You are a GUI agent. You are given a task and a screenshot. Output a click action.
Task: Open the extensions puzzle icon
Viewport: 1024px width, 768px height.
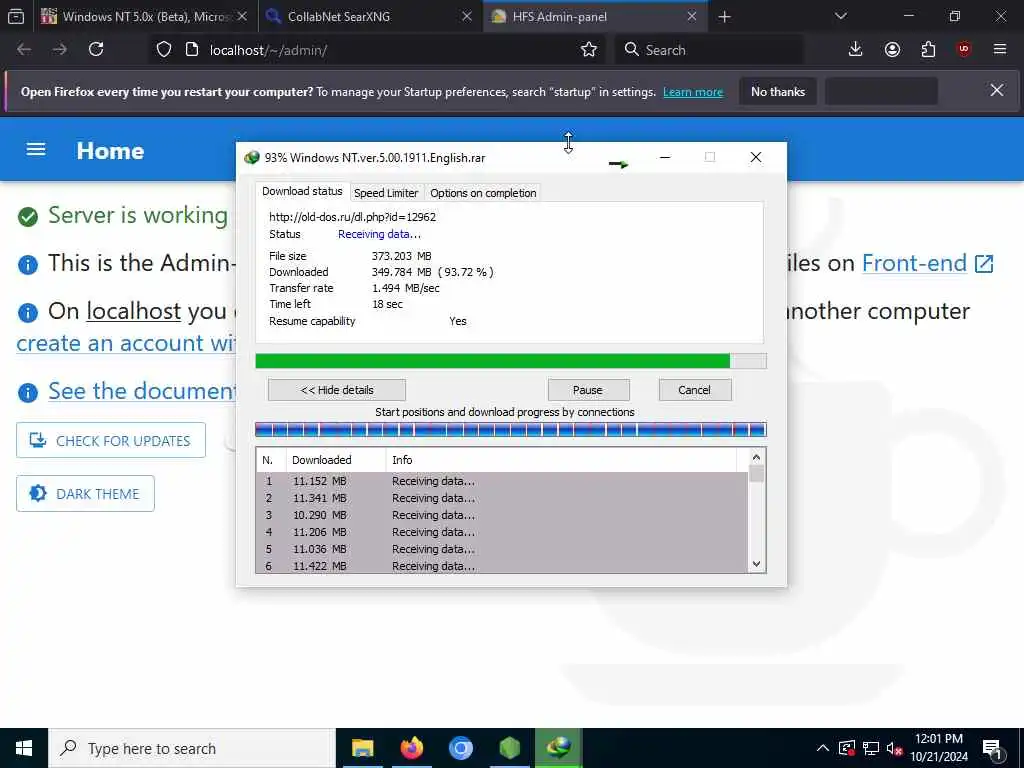coord(928,50)
